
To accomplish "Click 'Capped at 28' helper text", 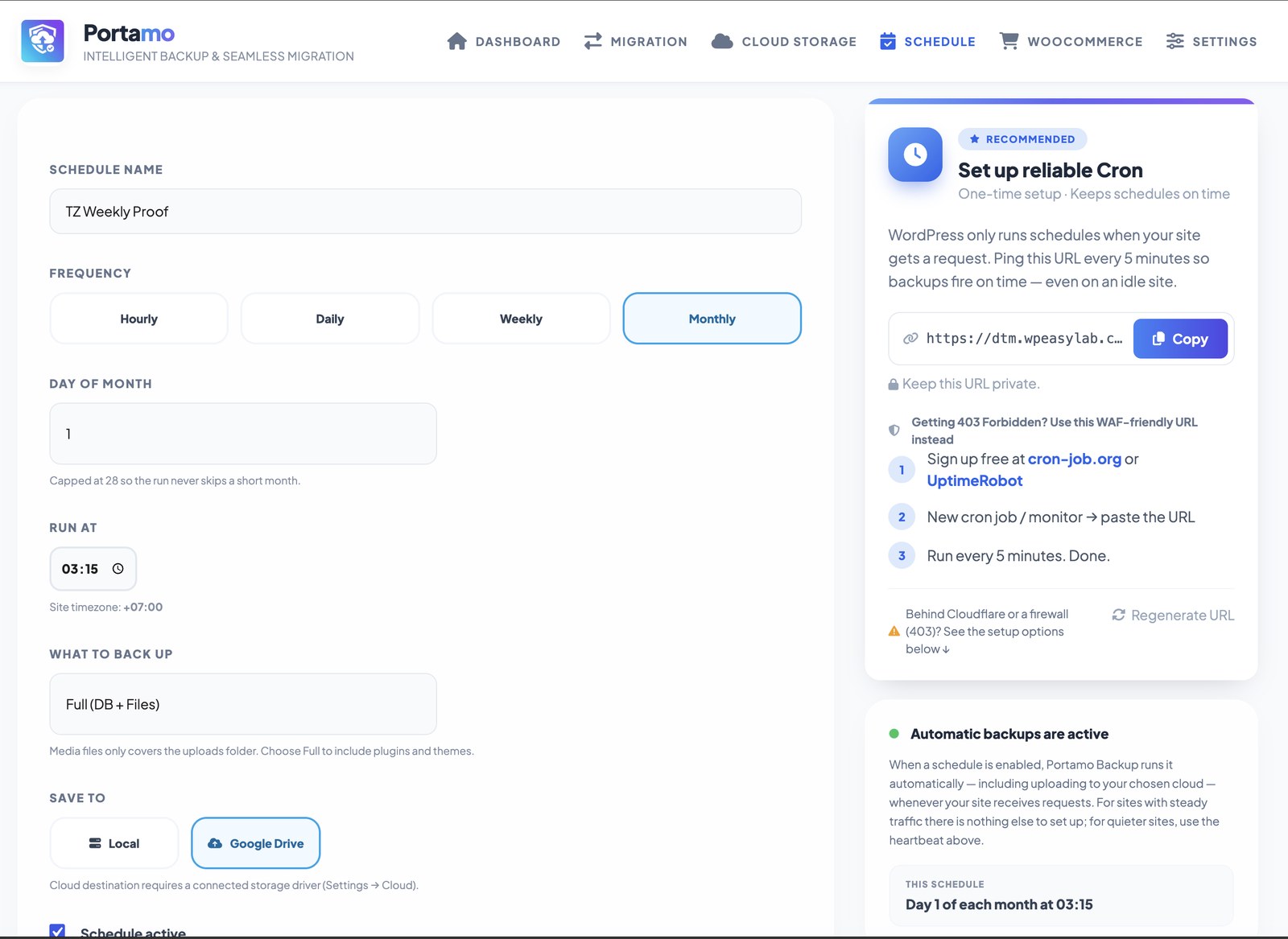I will coord(175,480).
